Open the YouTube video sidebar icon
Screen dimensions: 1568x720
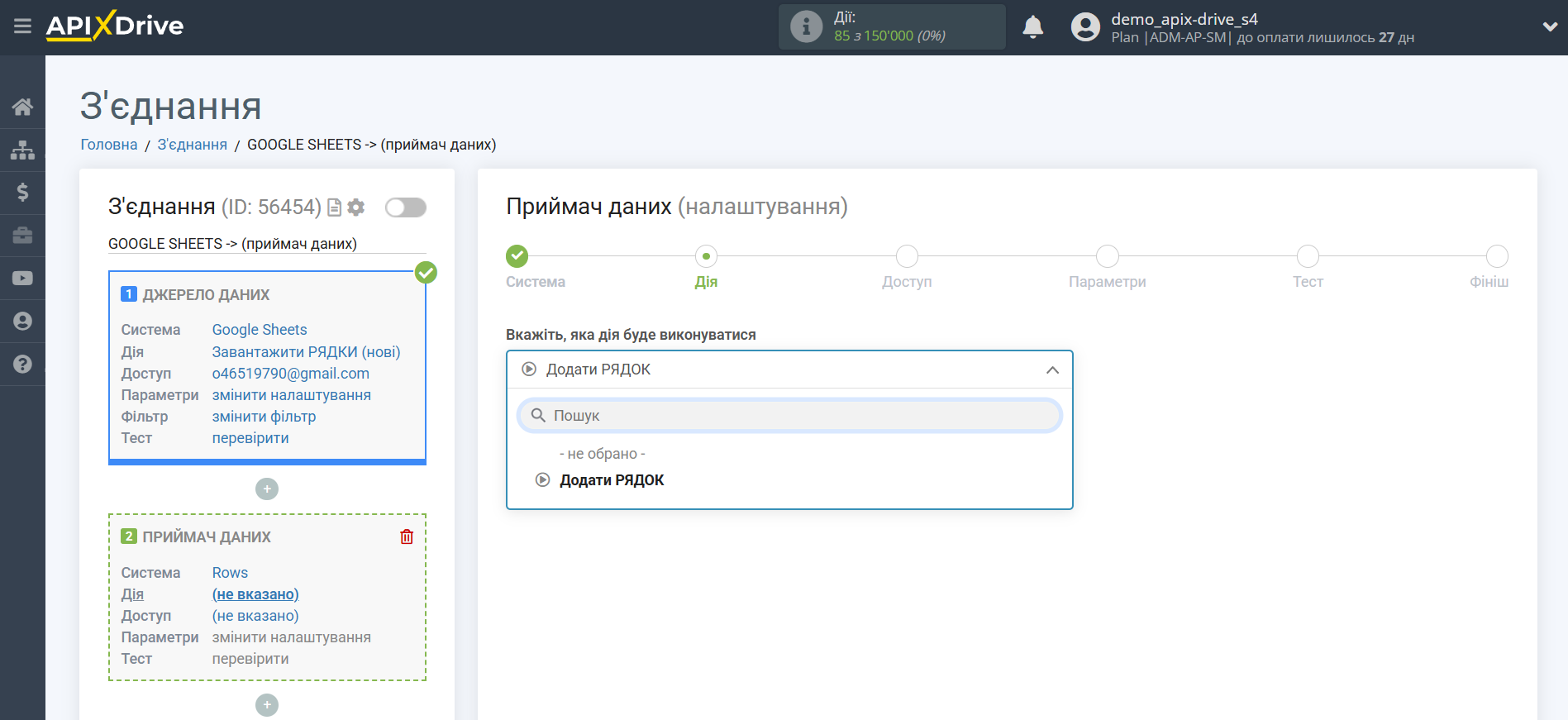point(22,279)
